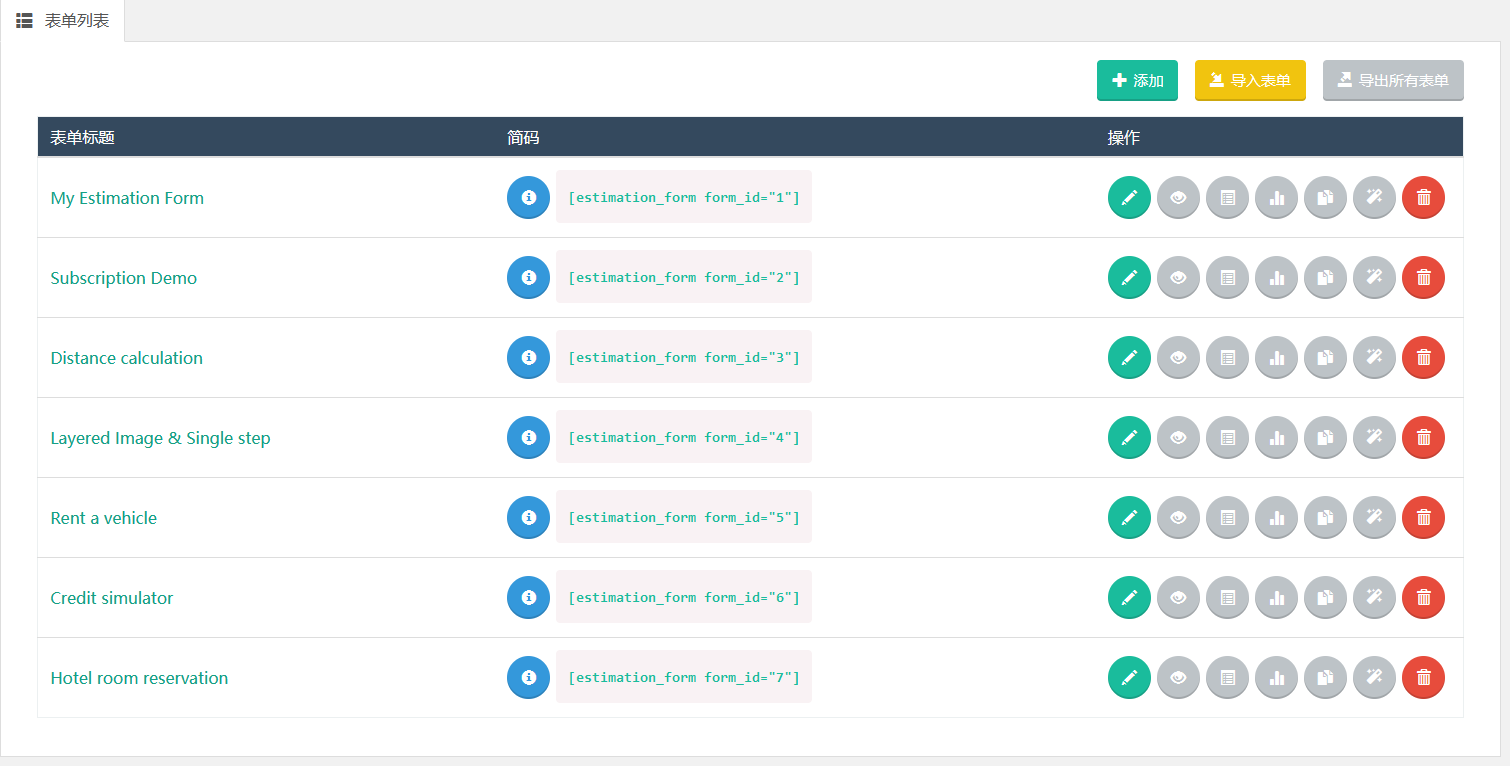Open the Subscription Demo form link
The width and height of the screenshot is (1510, 766).
point(124,278)
